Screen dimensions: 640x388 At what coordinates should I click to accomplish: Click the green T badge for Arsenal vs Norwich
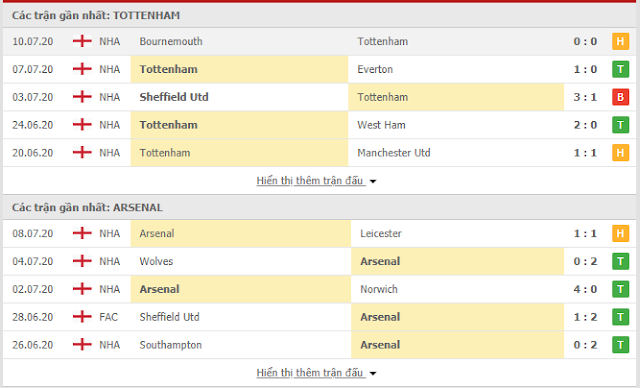point(620,289)
